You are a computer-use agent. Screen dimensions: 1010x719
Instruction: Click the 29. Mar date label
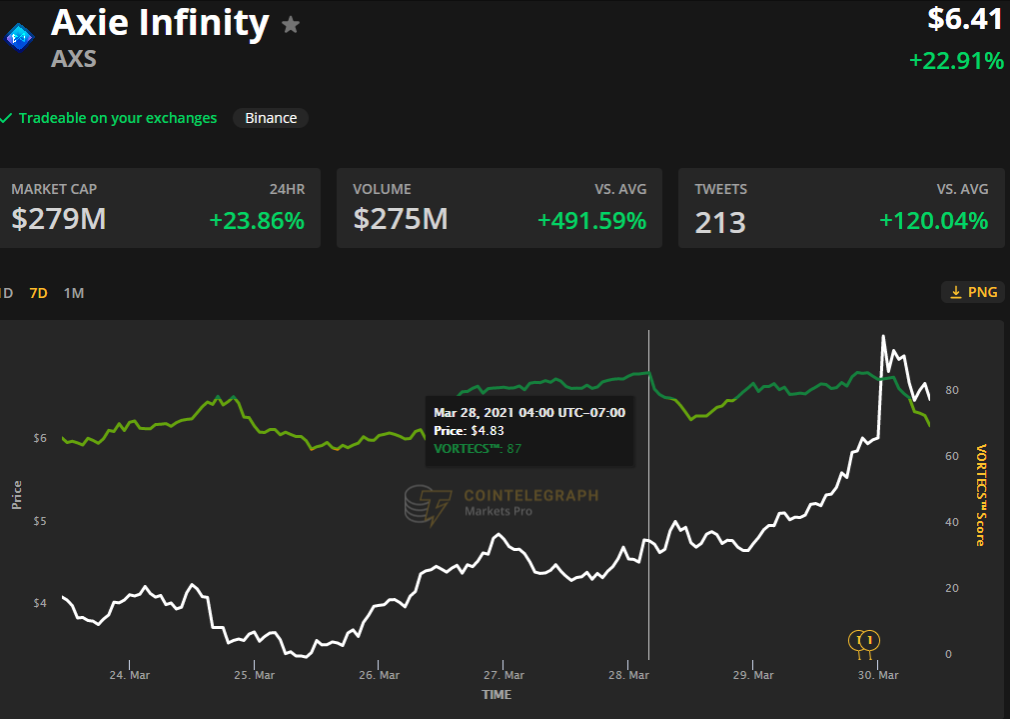[754, 675]
